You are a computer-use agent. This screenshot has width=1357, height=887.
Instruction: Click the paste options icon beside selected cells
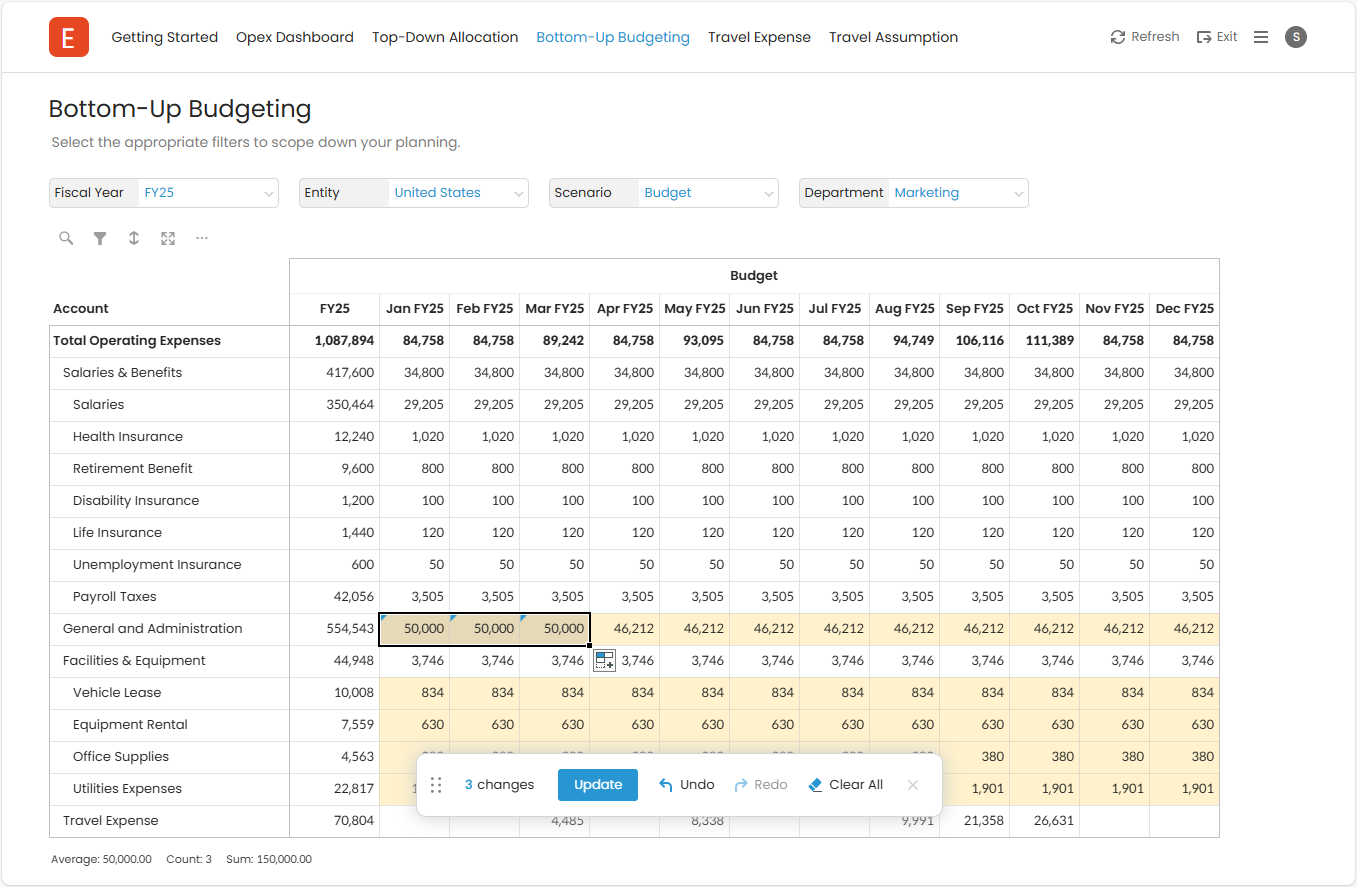click(604, 660)
